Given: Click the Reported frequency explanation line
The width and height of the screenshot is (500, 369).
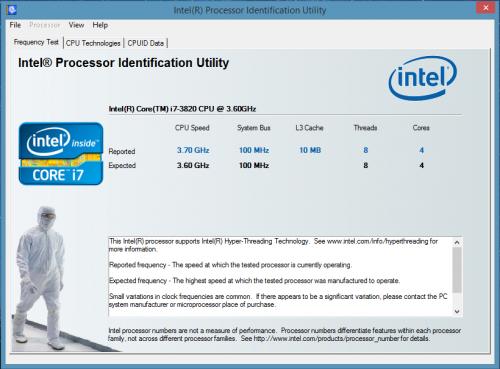Looking at the screenshot, I should pos(230,265).
